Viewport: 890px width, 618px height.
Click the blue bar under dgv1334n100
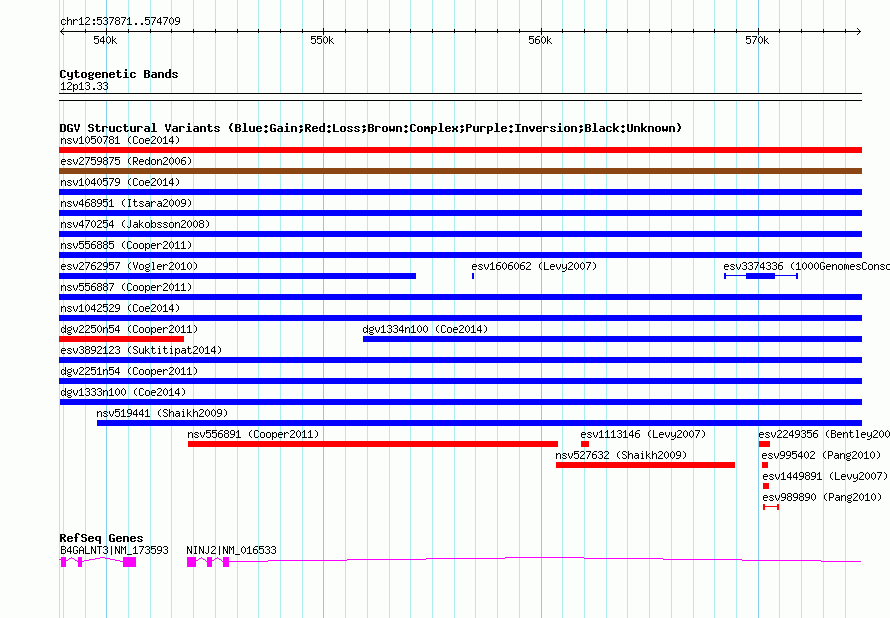point(612,339)
